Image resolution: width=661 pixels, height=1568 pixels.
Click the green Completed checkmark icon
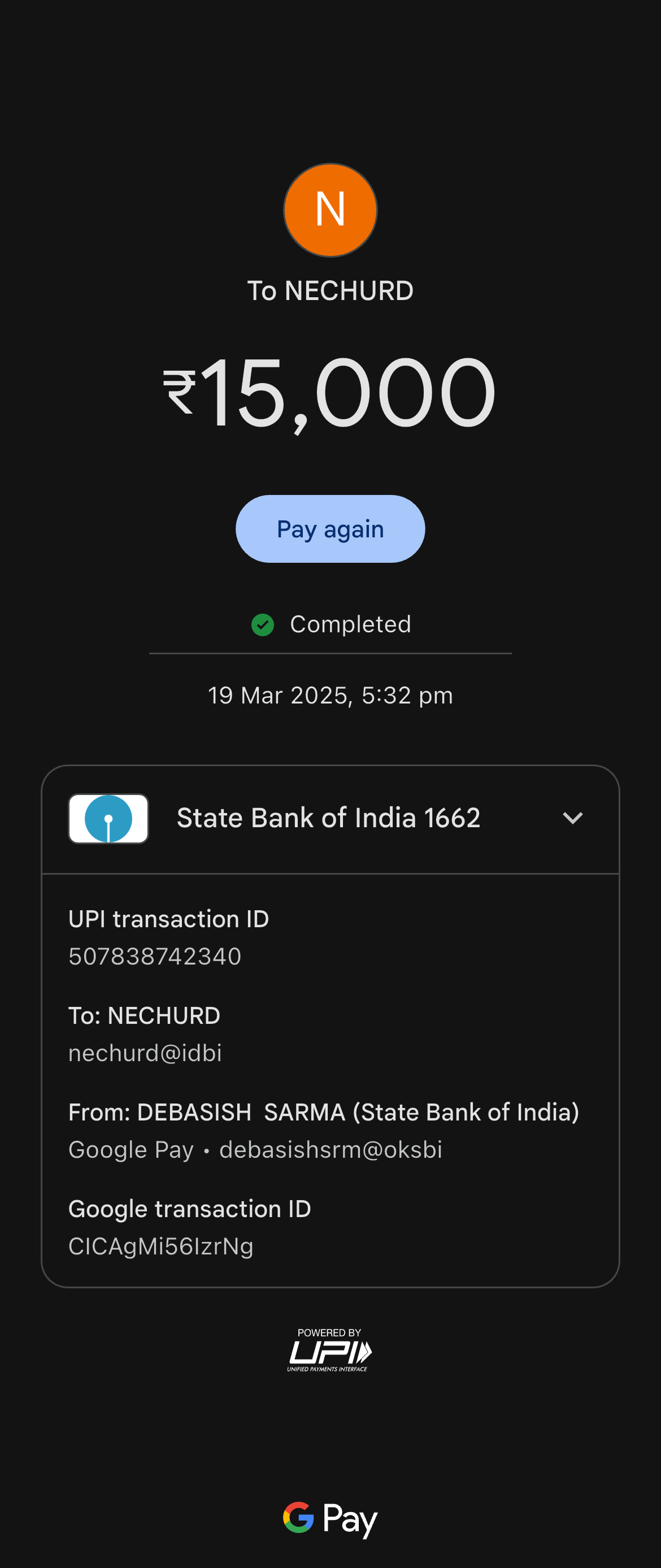point(262,624)
